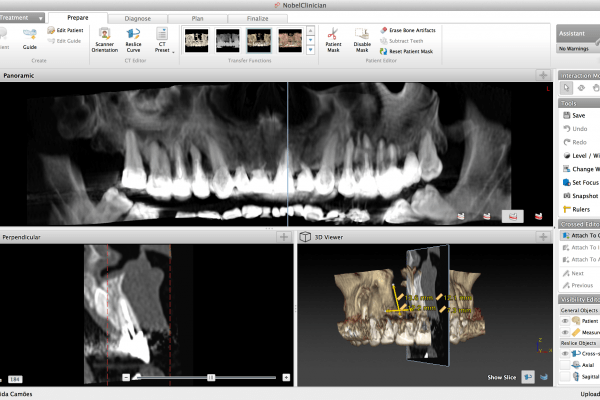Select the first transfer function thumbnail
This screenshot has height=400, width=600.
click(197, 39)
